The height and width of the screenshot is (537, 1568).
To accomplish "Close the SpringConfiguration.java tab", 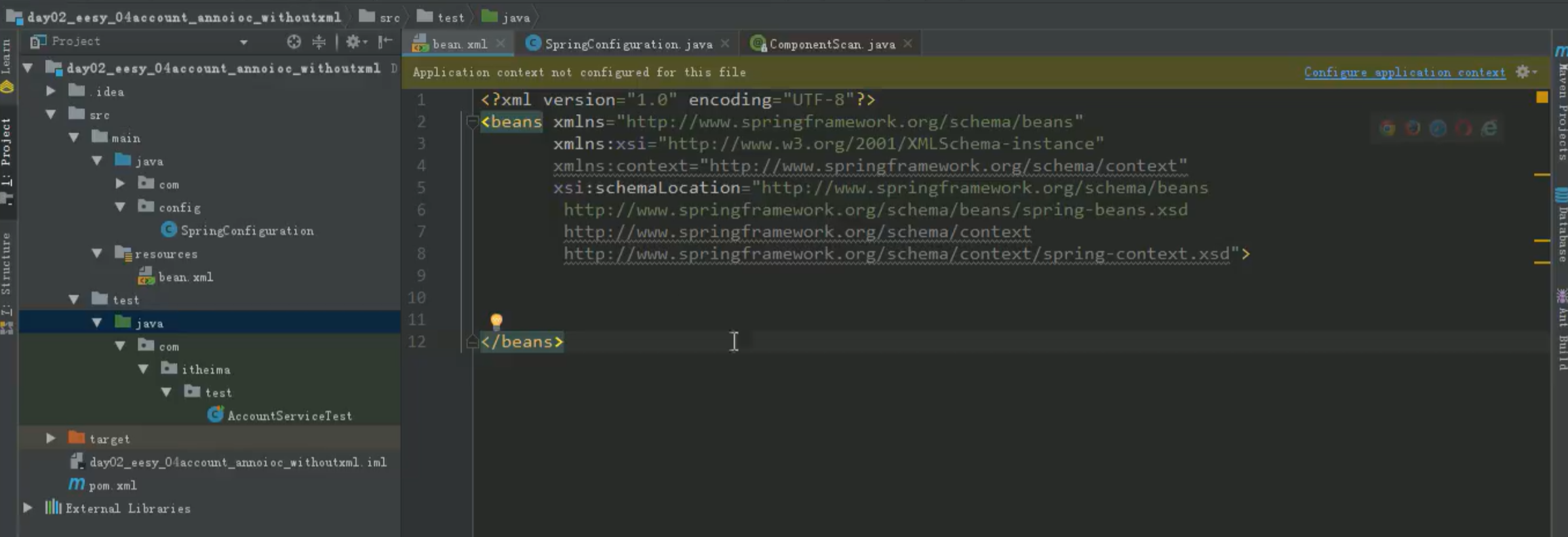I will (x=725, y=43).
